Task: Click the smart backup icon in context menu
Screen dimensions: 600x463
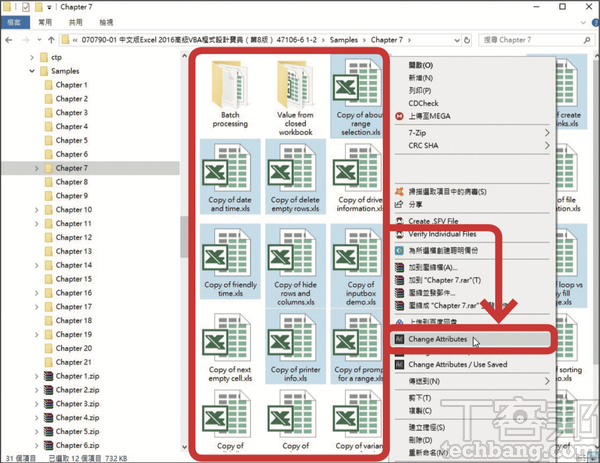Action: point(399,251)
